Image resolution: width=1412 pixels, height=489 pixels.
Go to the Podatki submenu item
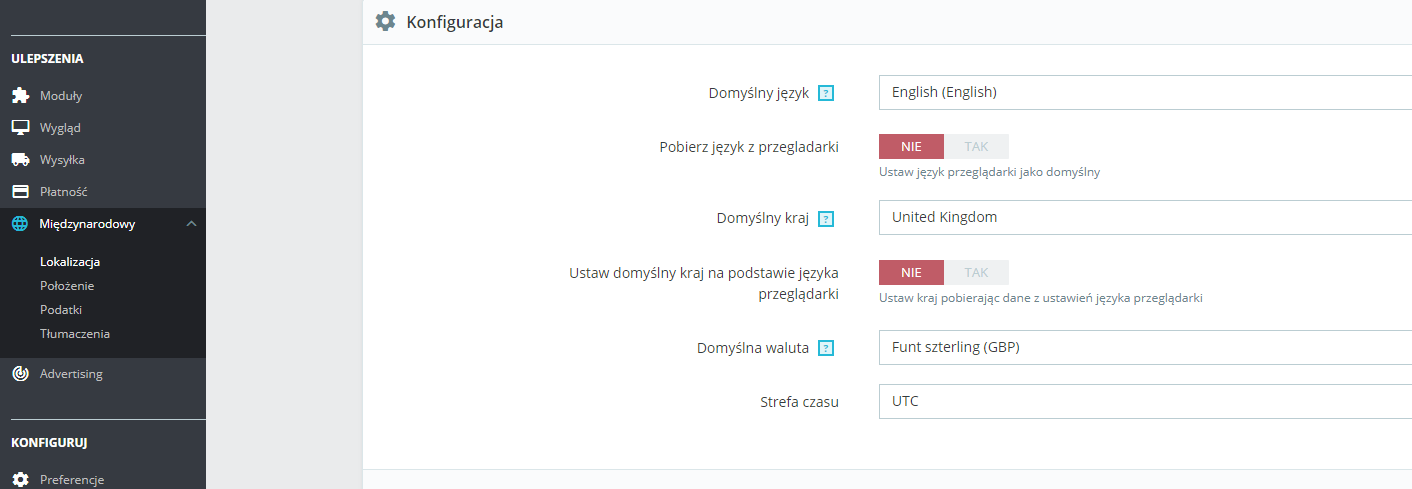click(x=61, y=310)
